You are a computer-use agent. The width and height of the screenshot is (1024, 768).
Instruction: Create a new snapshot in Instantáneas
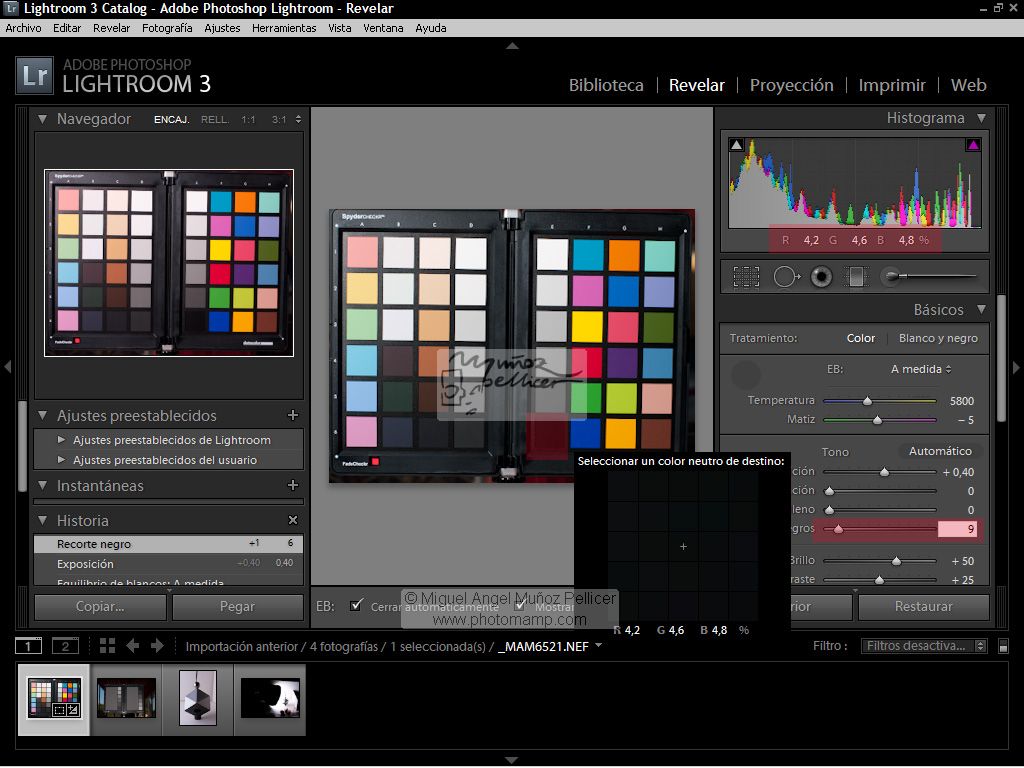tap(293, 485)
